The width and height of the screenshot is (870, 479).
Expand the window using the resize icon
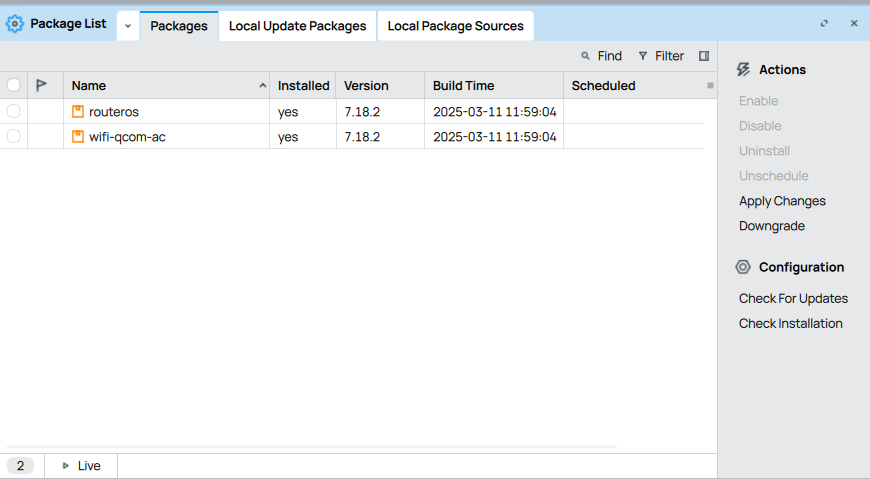pyautogui.click(x=824, y=24)
